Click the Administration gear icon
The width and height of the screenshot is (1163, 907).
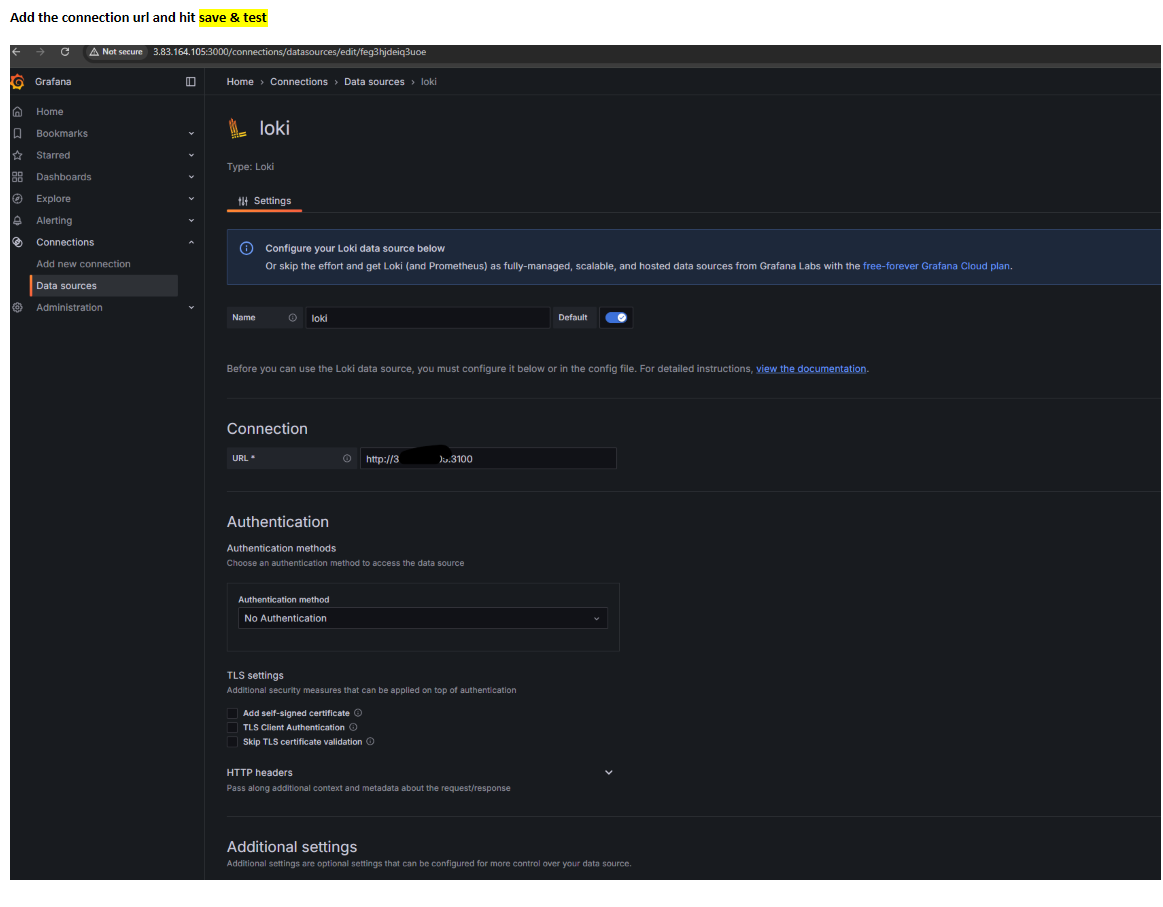18,308
